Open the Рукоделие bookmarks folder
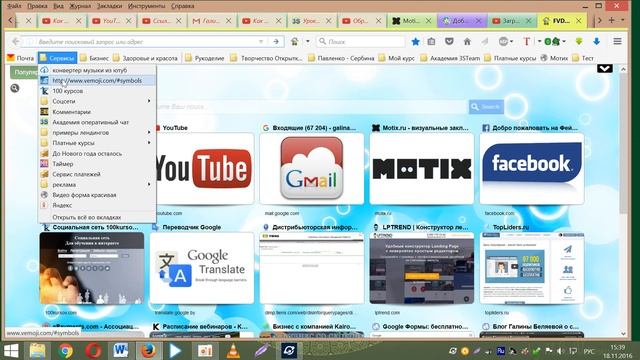Image resolution: width=640 pixels, height=360 pixels. point(204,58)
